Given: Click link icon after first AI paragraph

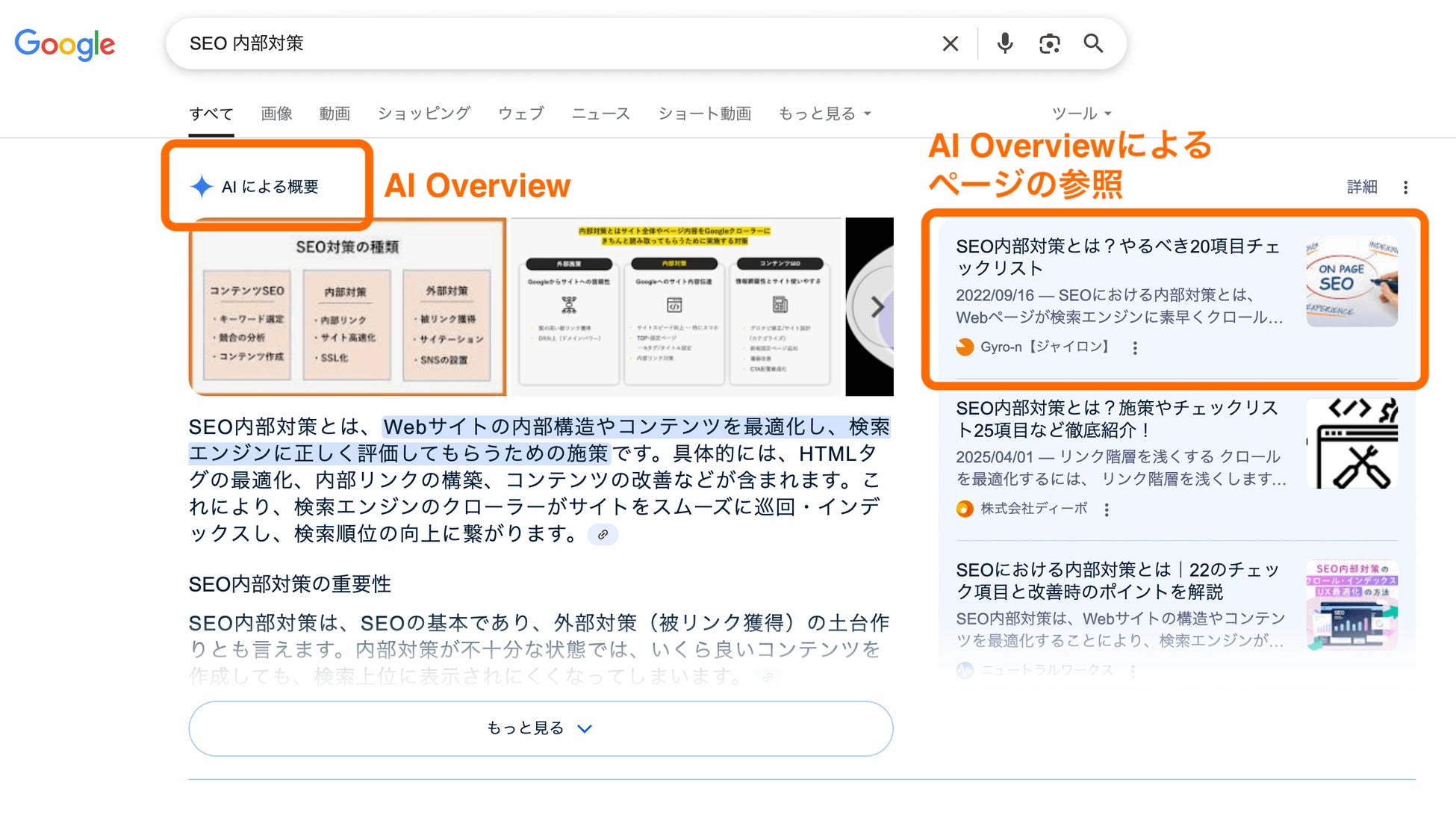Looking at the screenshot, I should [x=603, y=535].
